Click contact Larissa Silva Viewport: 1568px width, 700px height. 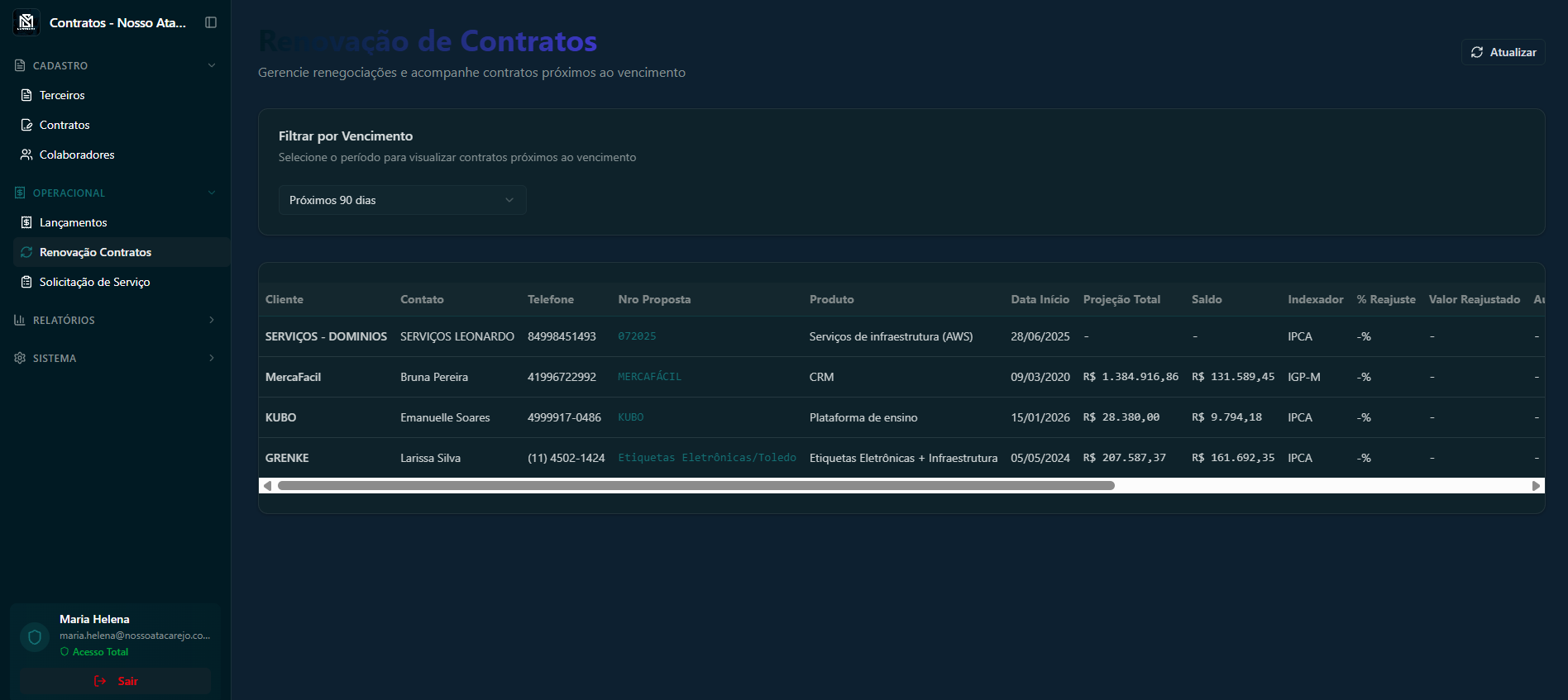430,458
